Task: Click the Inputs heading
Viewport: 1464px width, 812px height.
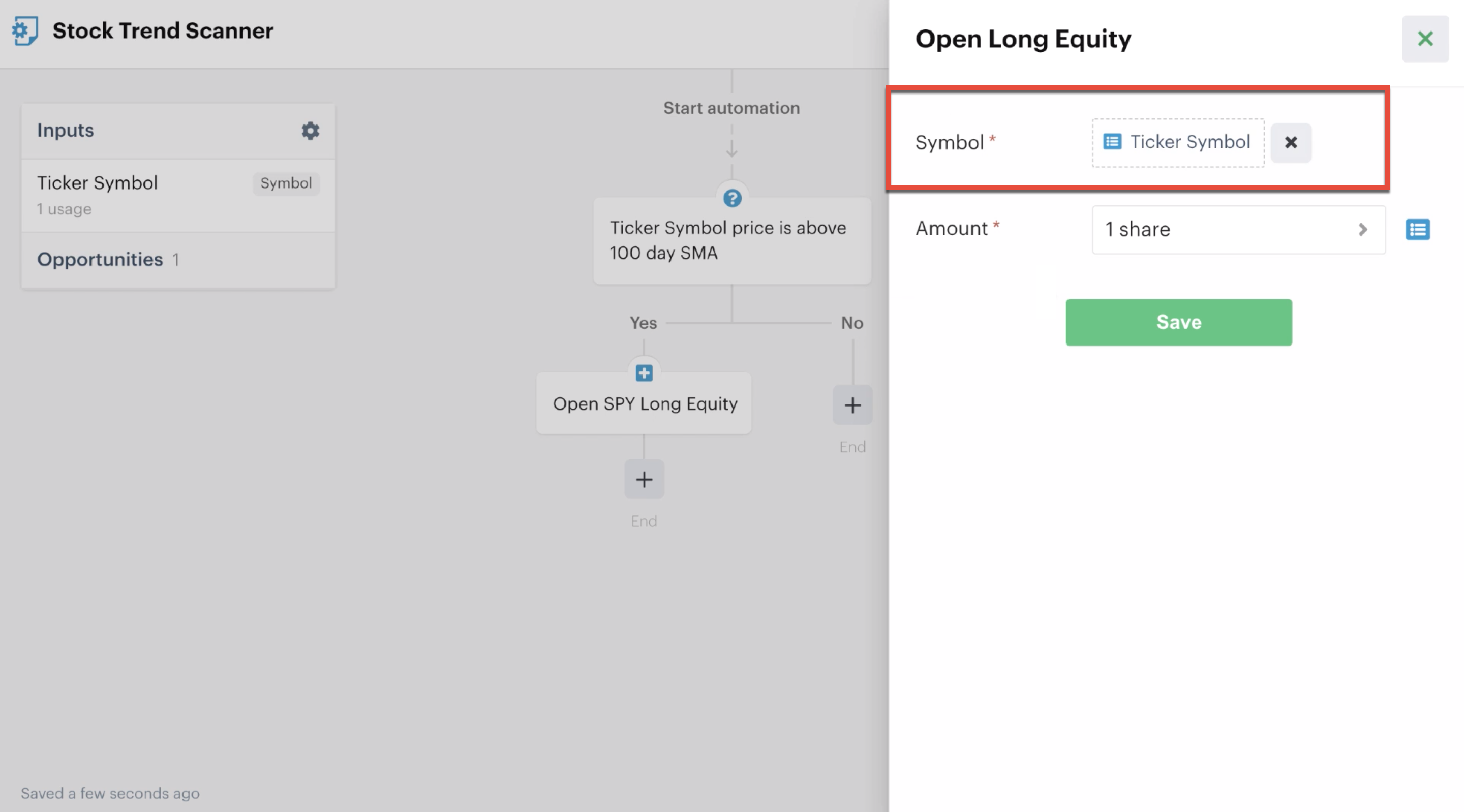Action: pos(66,130)
